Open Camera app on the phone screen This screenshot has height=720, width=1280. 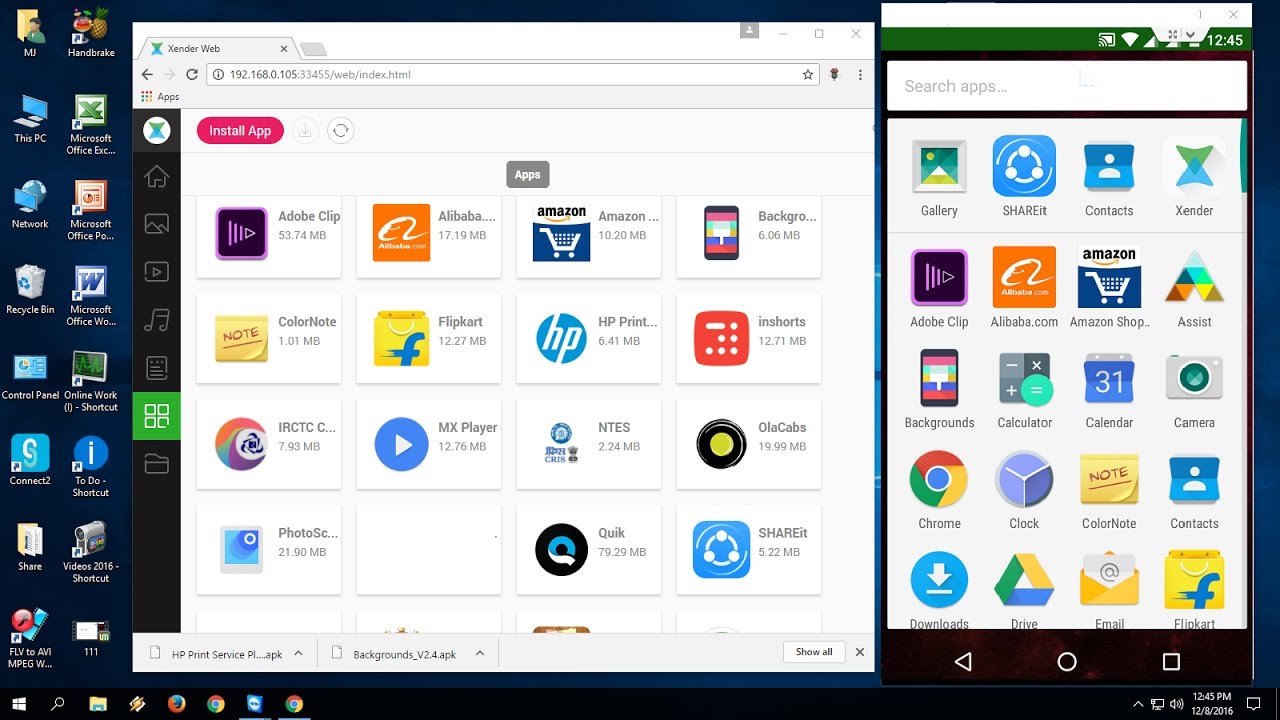point(1194,391)
